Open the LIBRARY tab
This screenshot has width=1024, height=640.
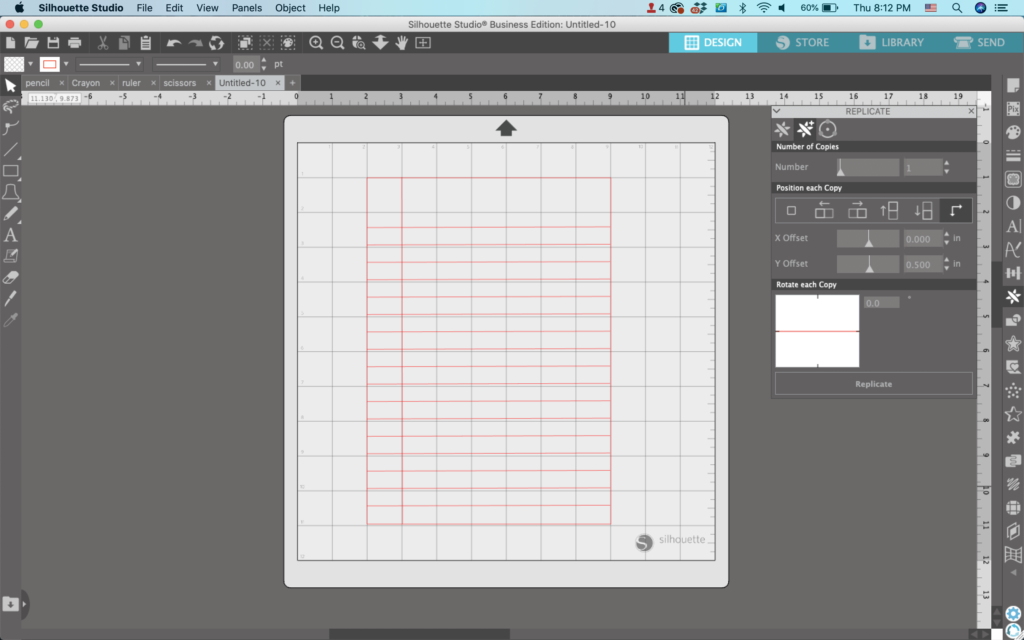(x=891, y=42)
